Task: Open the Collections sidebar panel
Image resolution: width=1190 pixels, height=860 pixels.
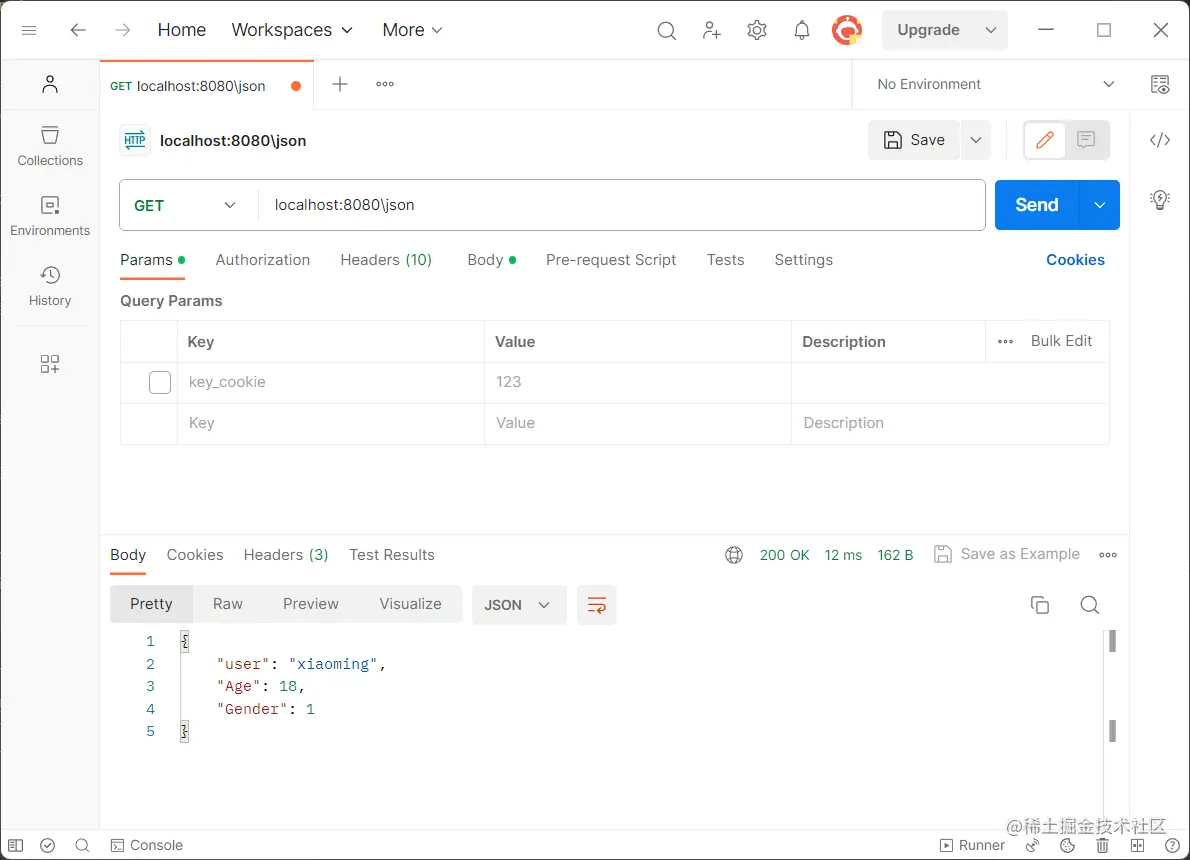Action: [x=50, y=145]
